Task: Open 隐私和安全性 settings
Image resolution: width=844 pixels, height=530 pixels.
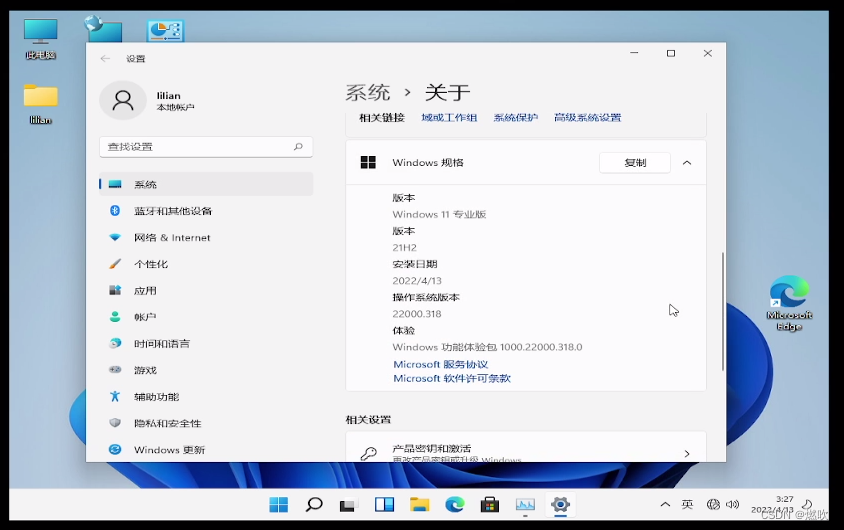Action: point(206,423)
